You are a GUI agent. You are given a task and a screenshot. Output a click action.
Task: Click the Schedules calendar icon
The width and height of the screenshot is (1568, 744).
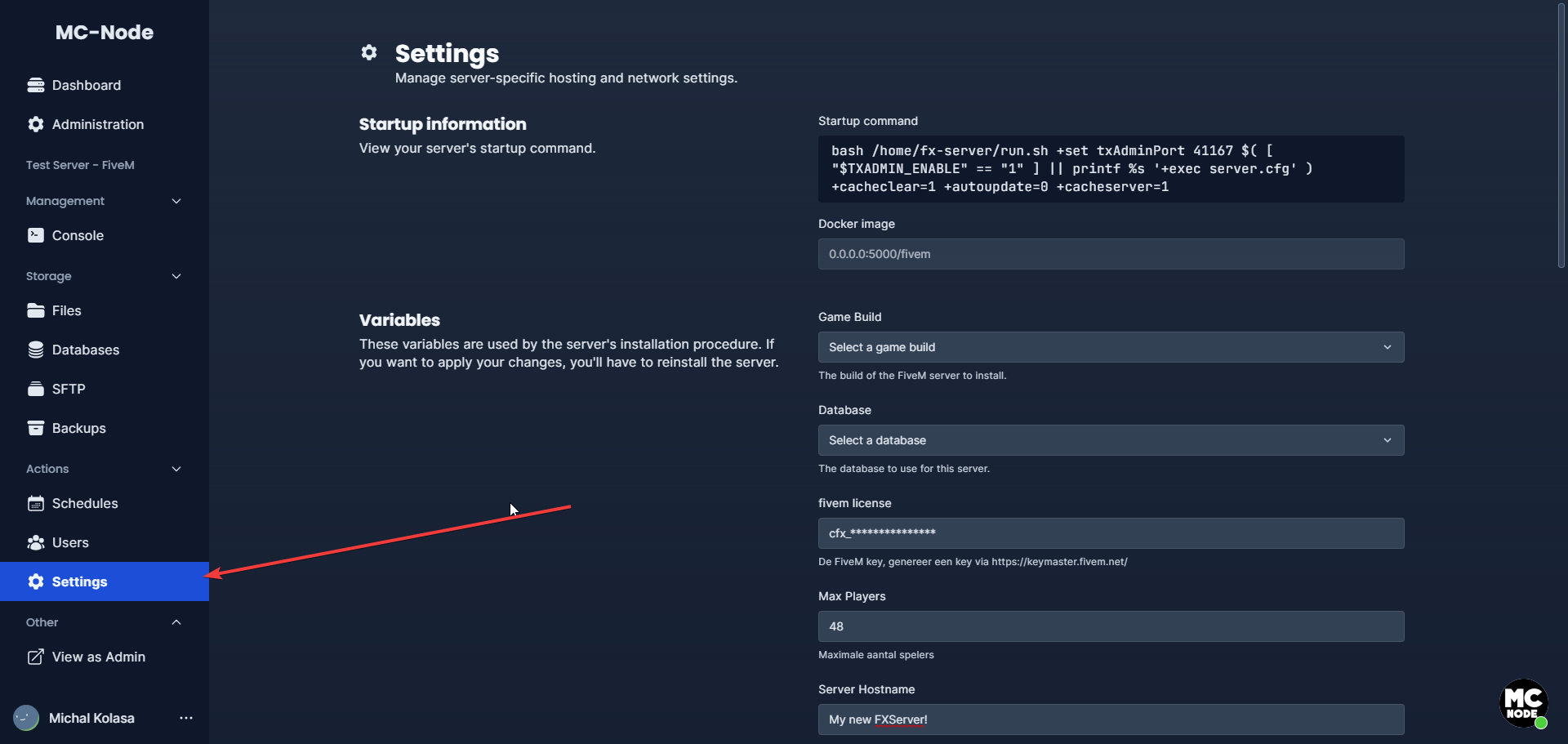click(x=35, y=503)
